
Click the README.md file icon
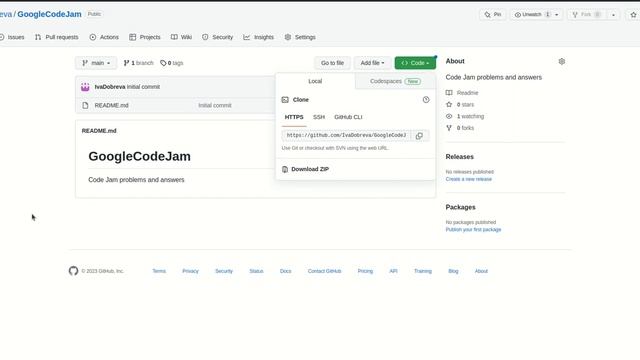[85, 105]
